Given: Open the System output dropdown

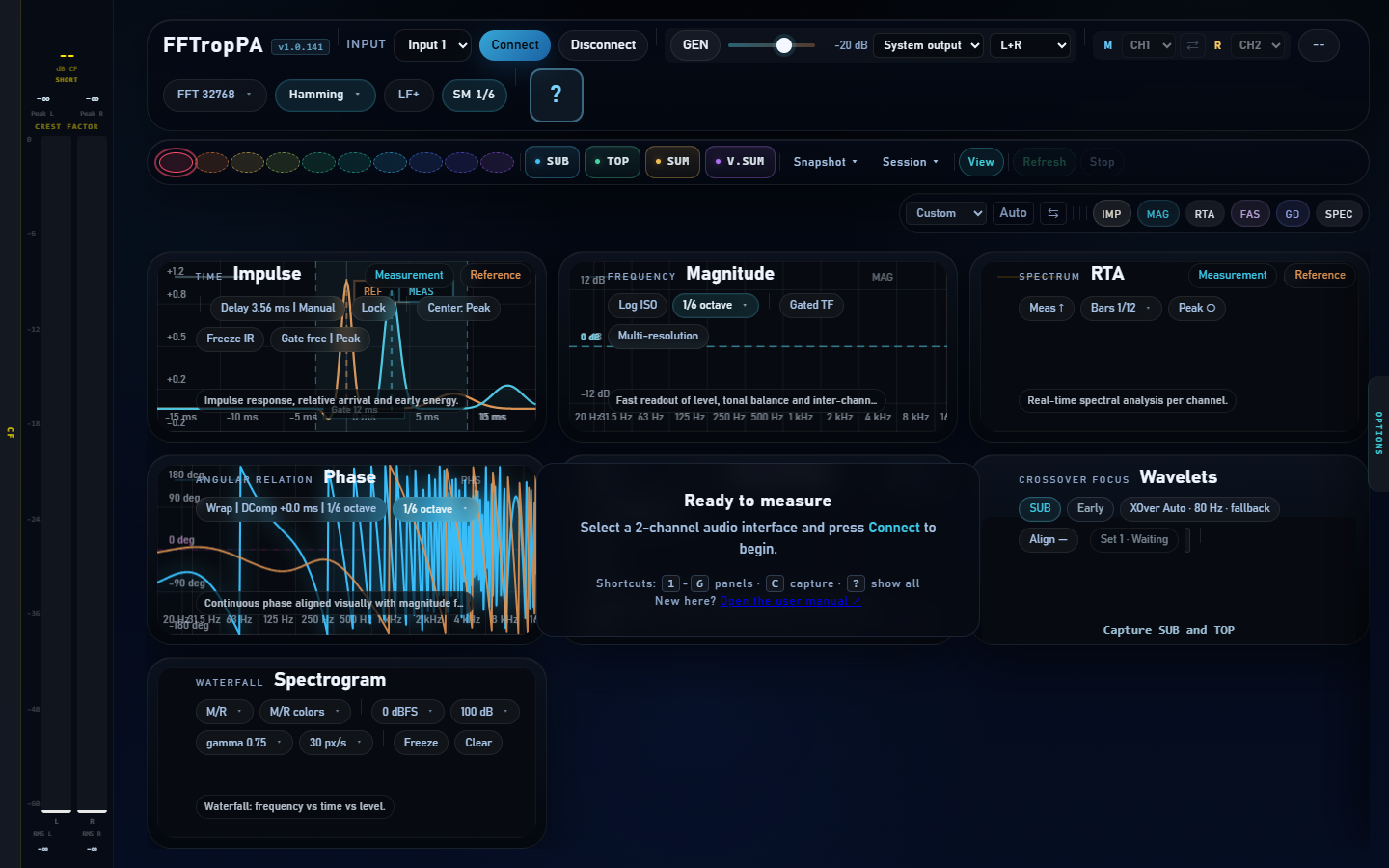Looking at the screenshot, I should pos(929,45).
